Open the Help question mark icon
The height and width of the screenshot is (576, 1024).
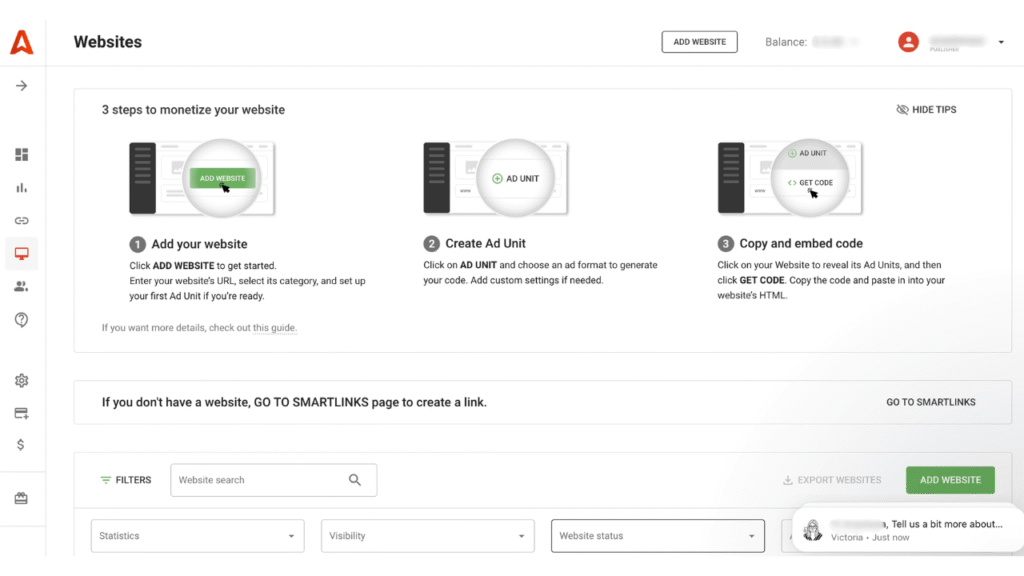point(22,319)
